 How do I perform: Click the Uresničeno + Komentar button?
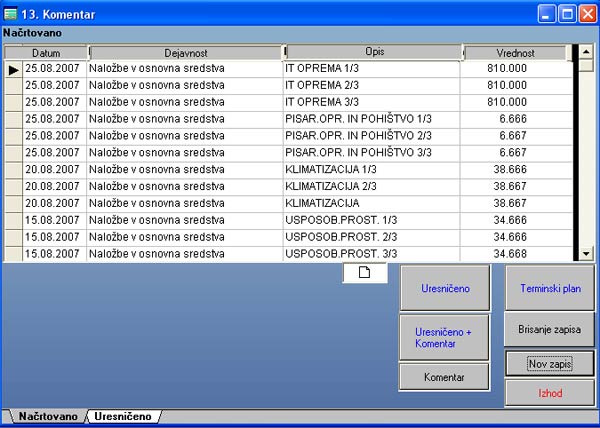(444, 337)
